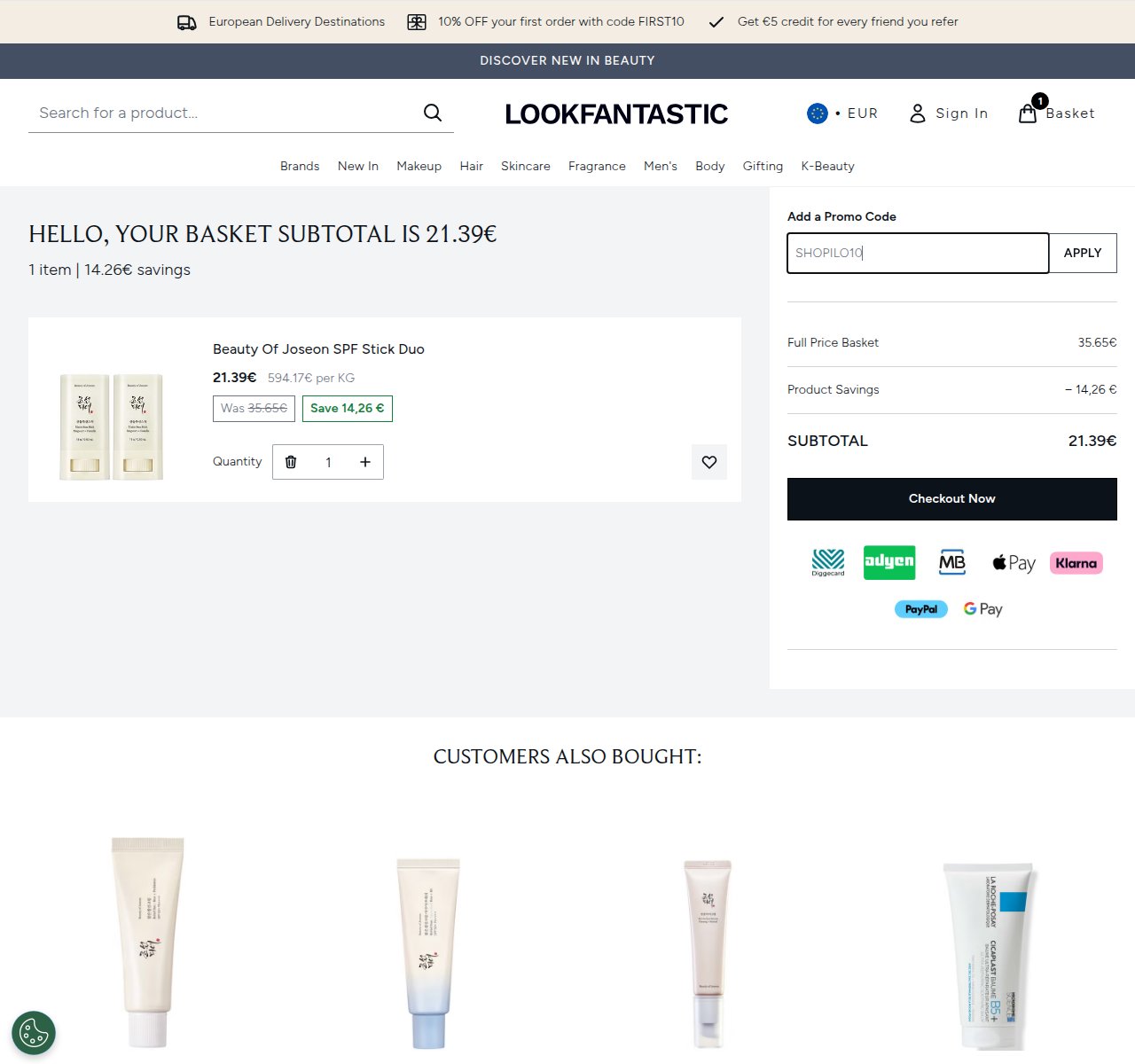The width and height of the screenshot is (1135, 1064).
Task: Open European Delivery Destinations link
Action: click(297, 21)
